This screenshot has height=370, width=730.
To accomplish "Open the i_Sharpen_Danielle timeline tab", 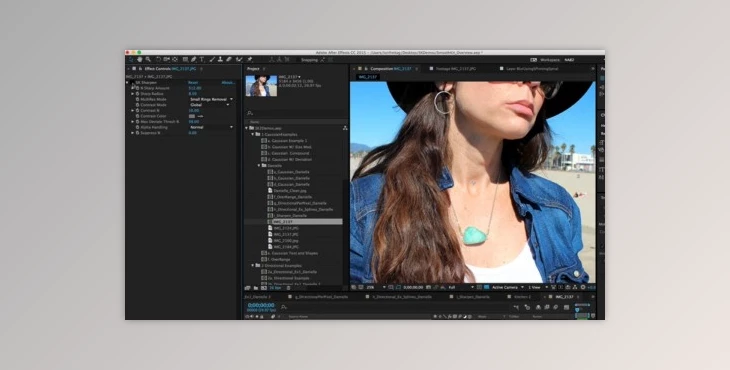I will tap(473, 296).
